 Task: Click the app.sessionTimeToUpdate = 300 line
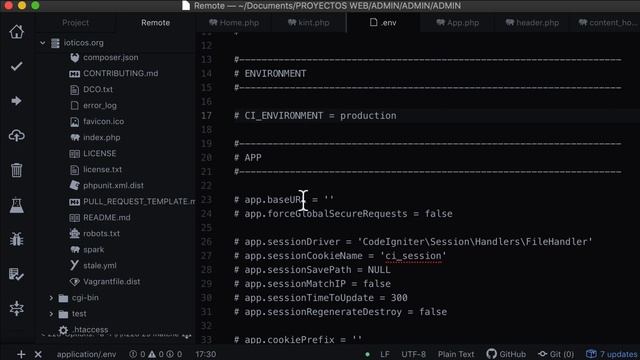tap(321, 298)
